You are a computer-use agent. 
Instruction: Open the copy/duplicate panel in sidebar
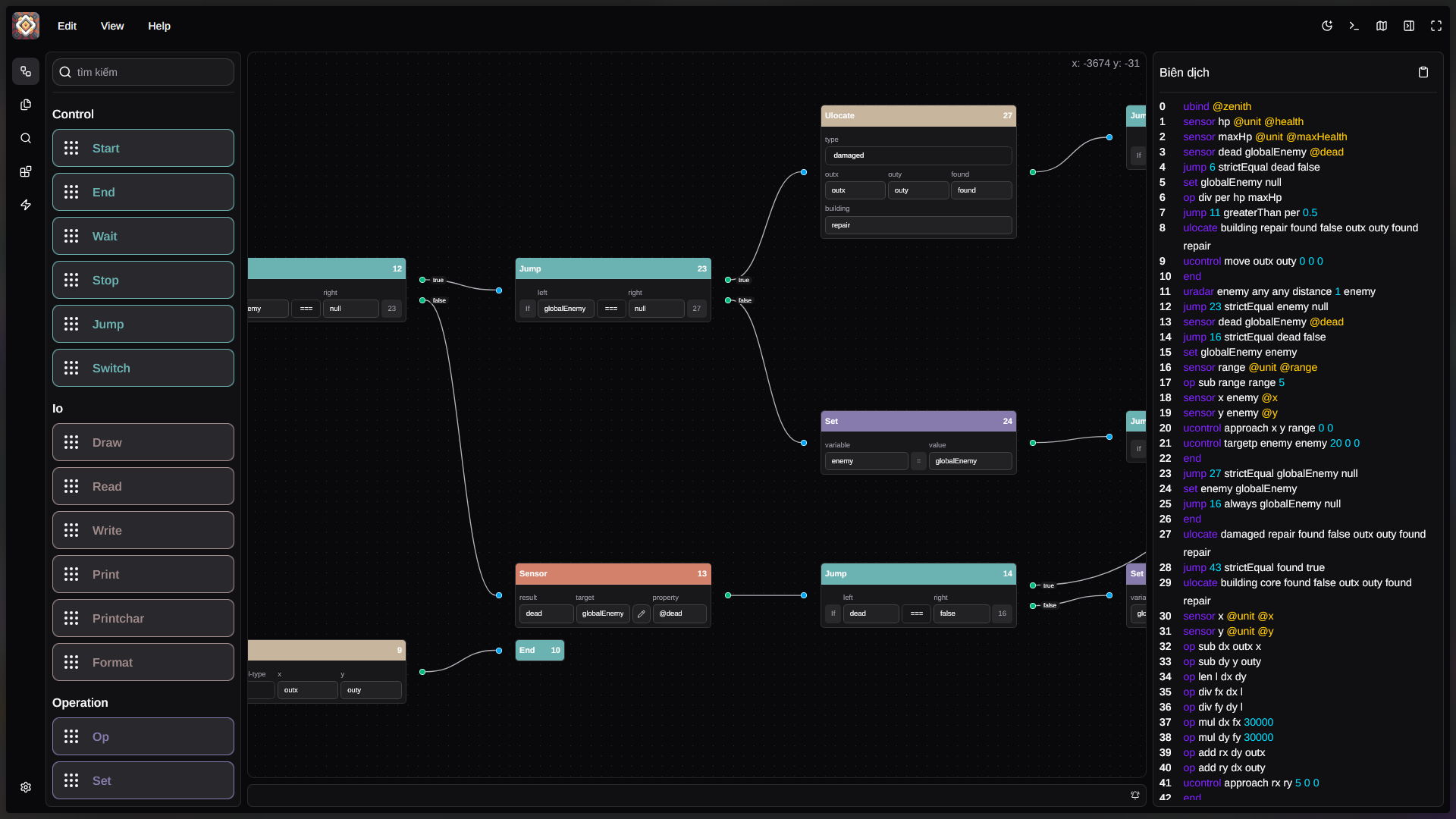click(x=25, y=105)
